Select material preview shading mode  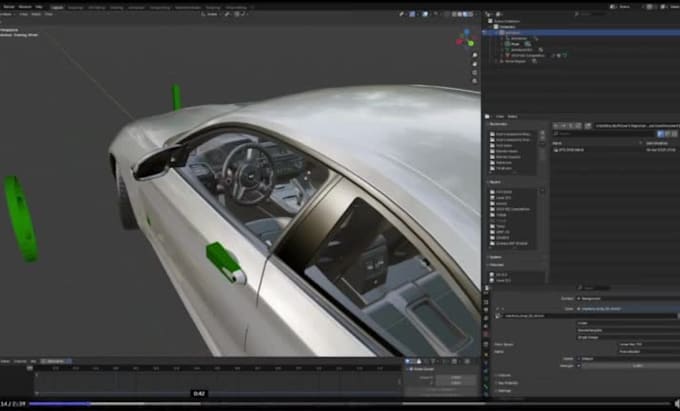[465, 14]
